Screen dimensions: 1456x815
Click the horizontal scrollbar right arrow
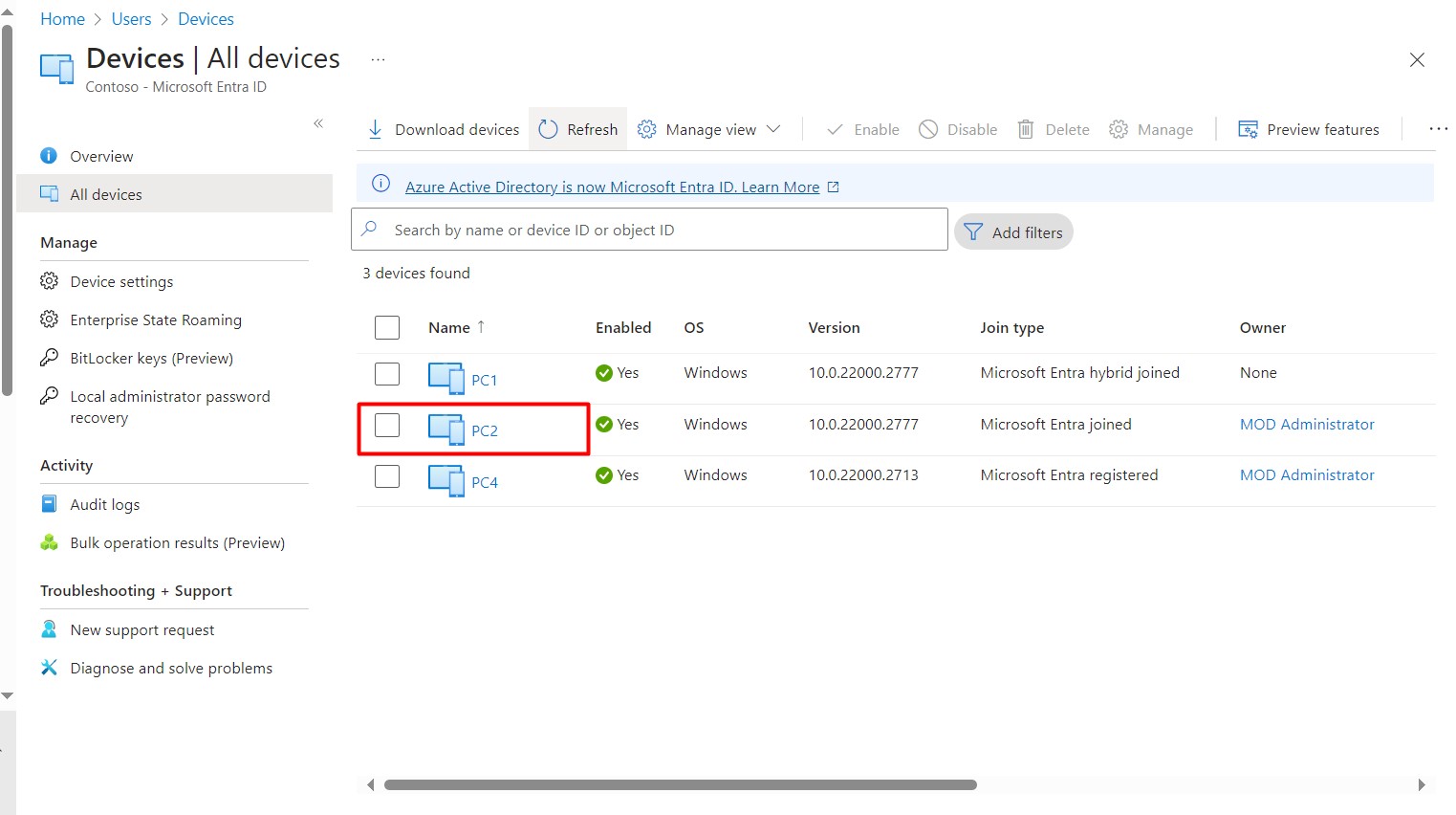click(x=1422, y=784)
